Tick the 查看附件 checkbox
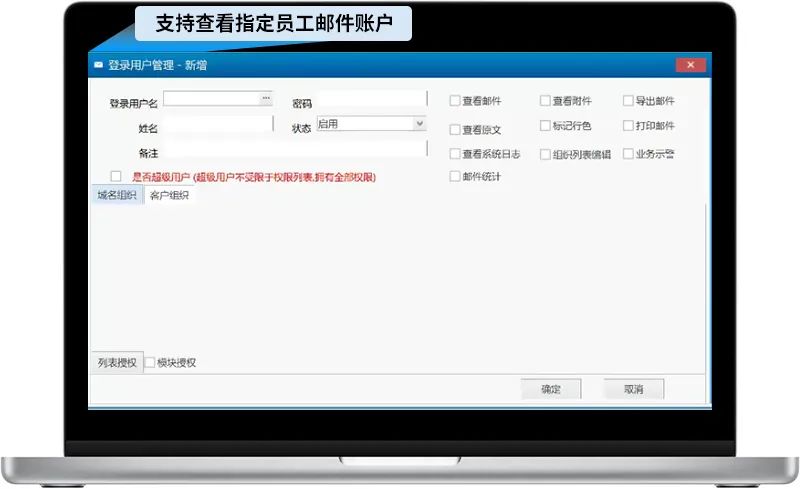Image resolution: width=800 pixels, height=489 pixels. (545, 101)
